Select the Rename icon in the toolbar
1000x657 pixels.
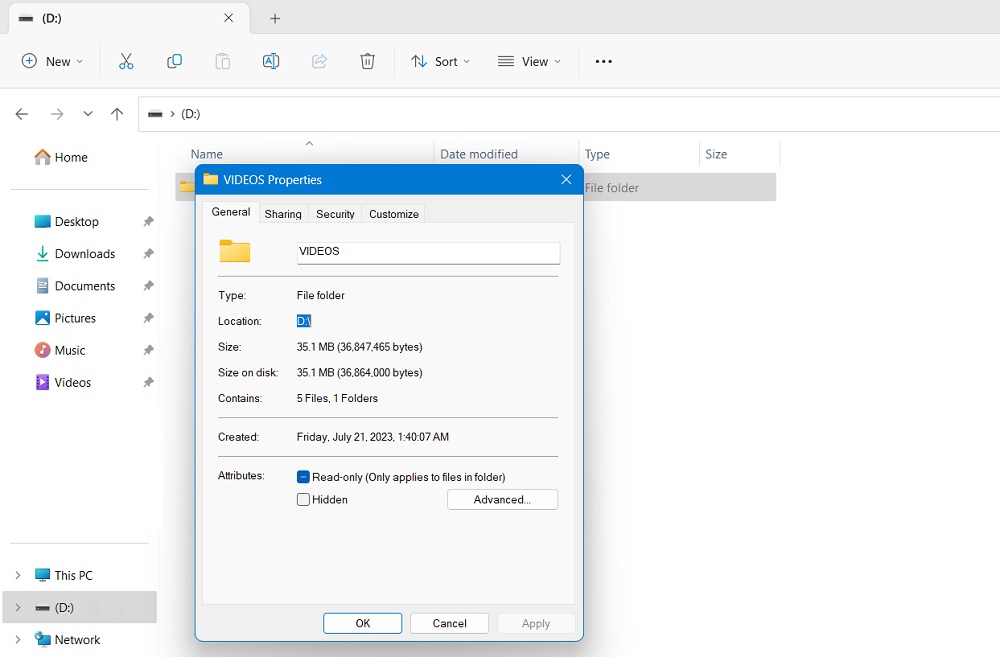click(270, 61)
